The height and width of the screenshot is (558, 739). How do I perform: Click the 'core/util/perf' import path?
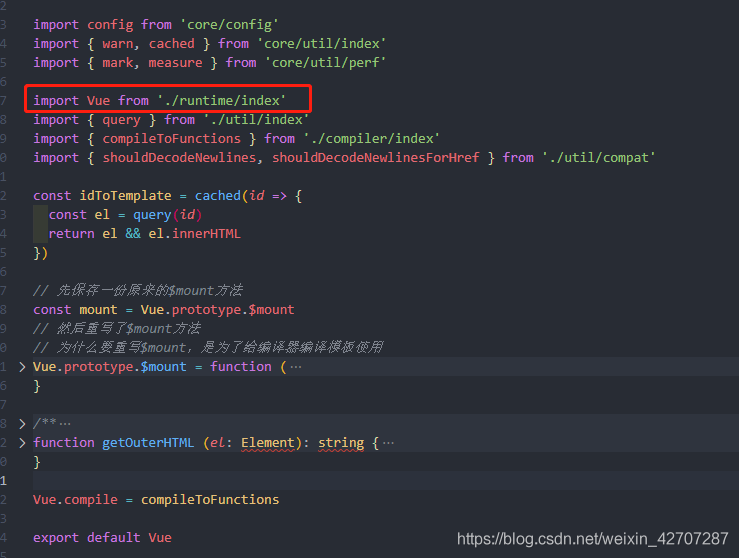(x=325, y=63)
